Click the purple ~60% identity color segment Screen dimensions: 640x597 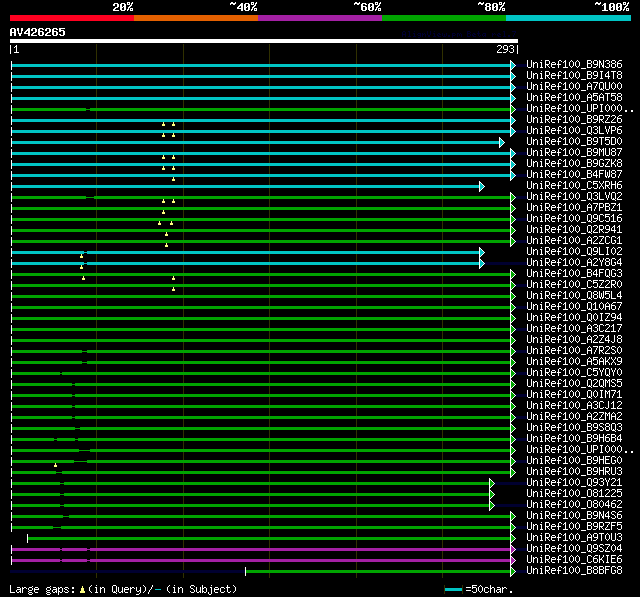tap(320, 18)
